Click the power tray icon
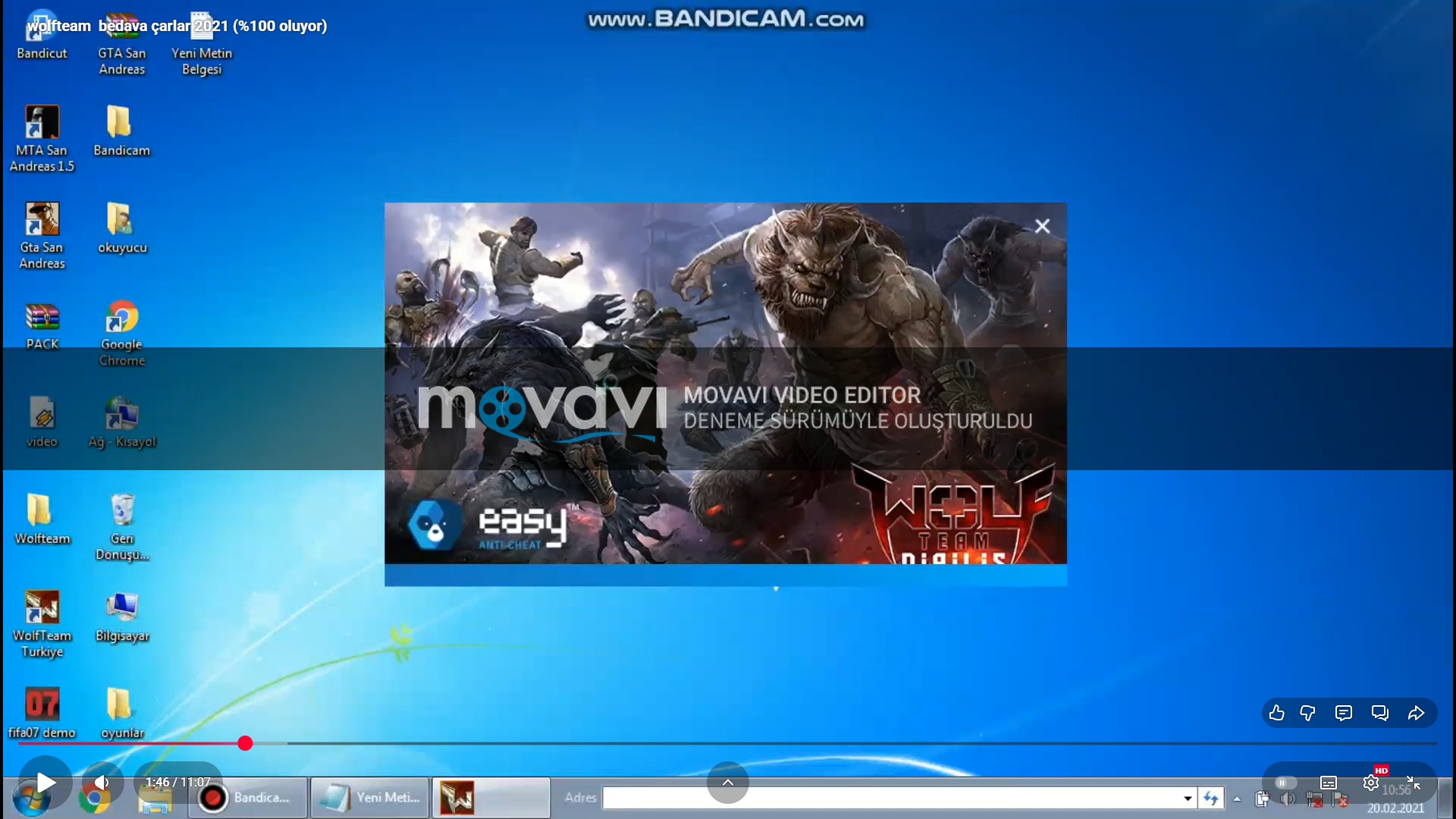 pyautogui.click(x=1262, y=799)
